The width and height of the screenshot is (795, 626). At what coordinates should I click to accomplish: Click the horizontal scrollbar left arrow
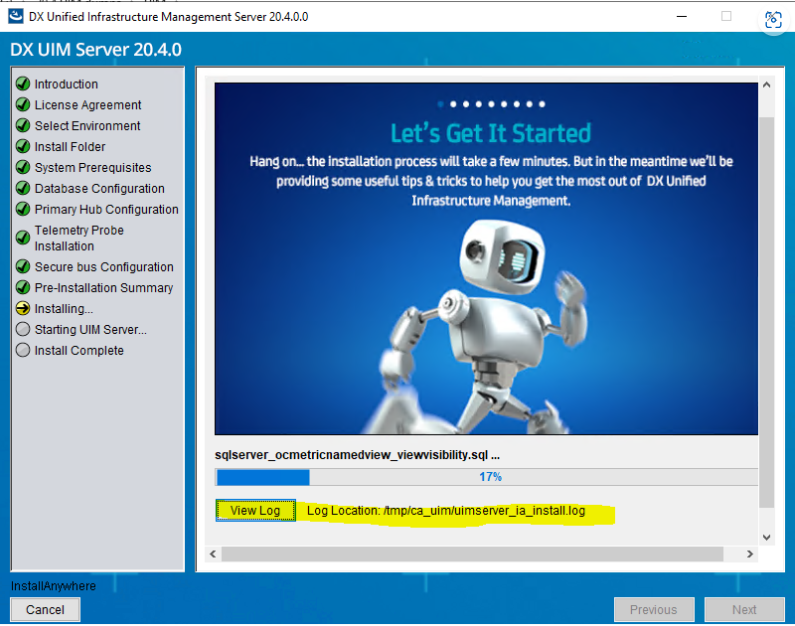point(213,554)
